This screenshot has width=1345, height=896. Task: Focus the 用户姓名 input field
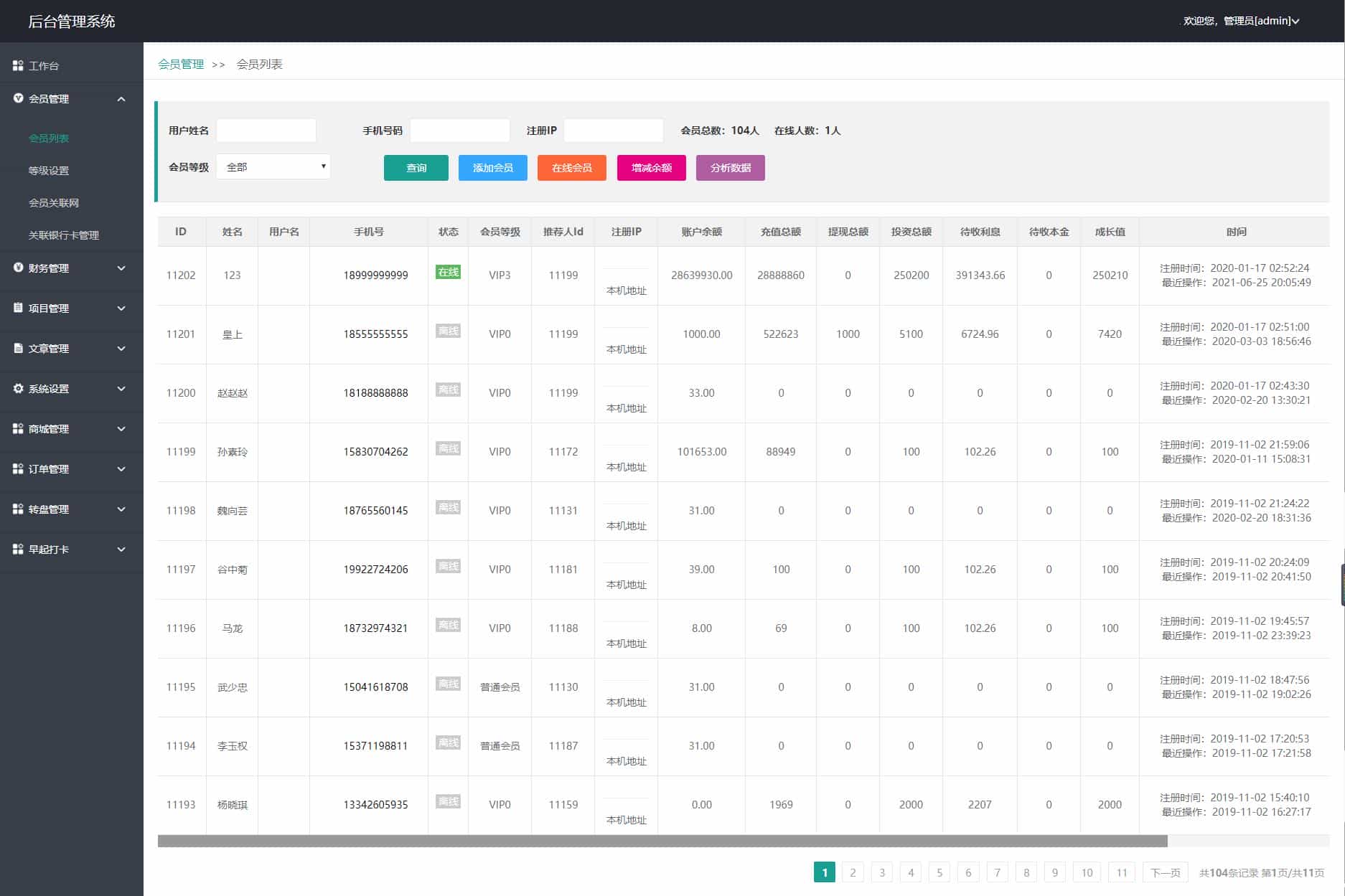click(x=266, y=130)
